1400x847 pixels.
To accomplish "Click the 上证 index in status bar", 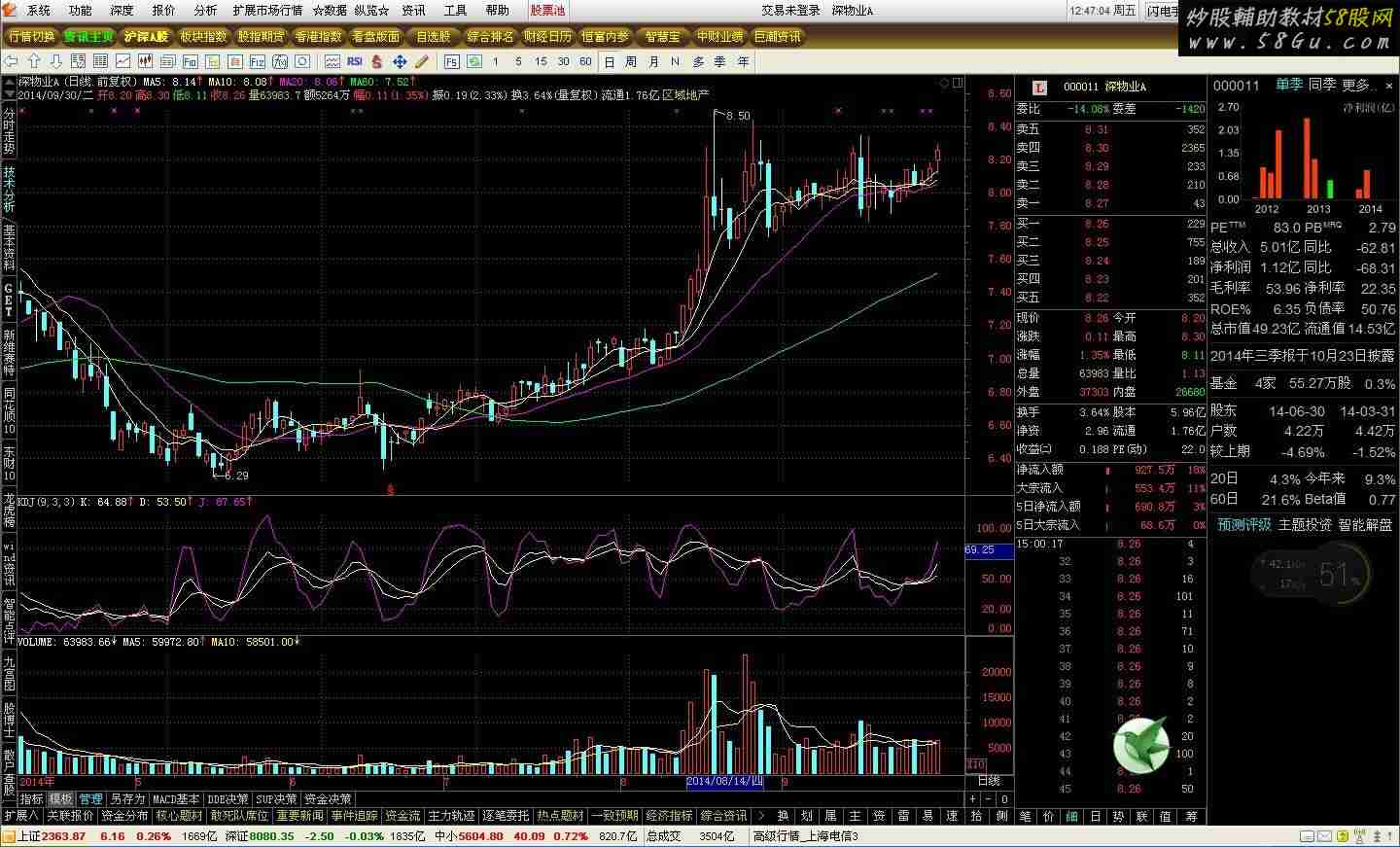I will click(x=30, y=836).
